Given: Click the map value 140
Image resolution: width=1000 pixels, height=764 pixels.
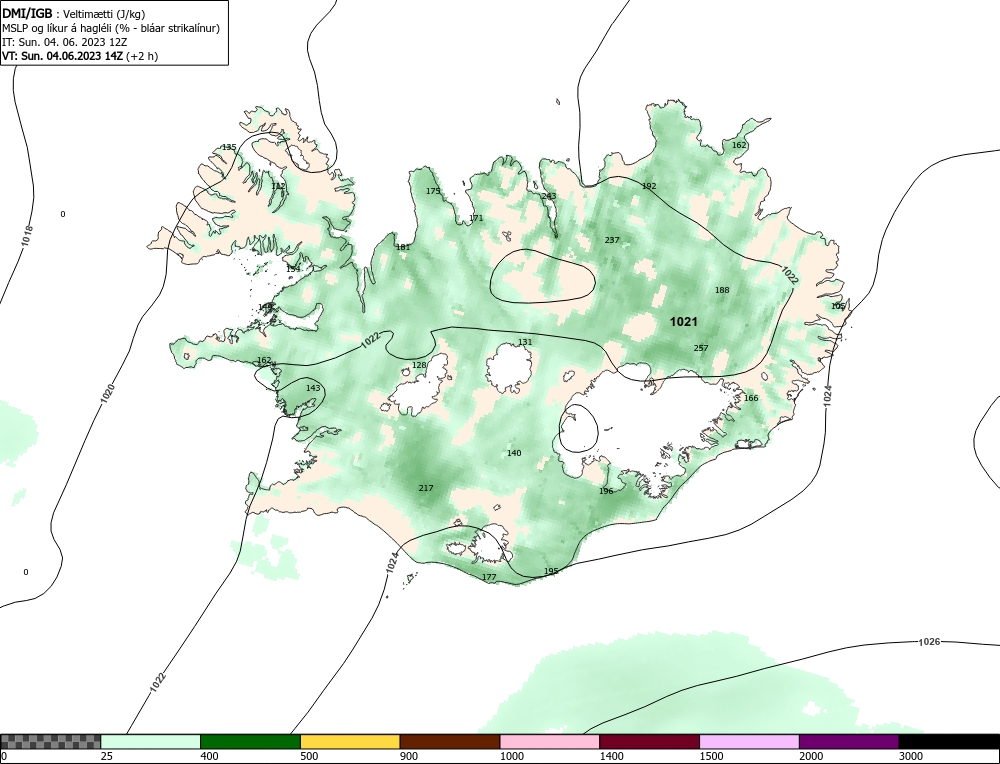Looking at the screenshot, I should 513,453.
